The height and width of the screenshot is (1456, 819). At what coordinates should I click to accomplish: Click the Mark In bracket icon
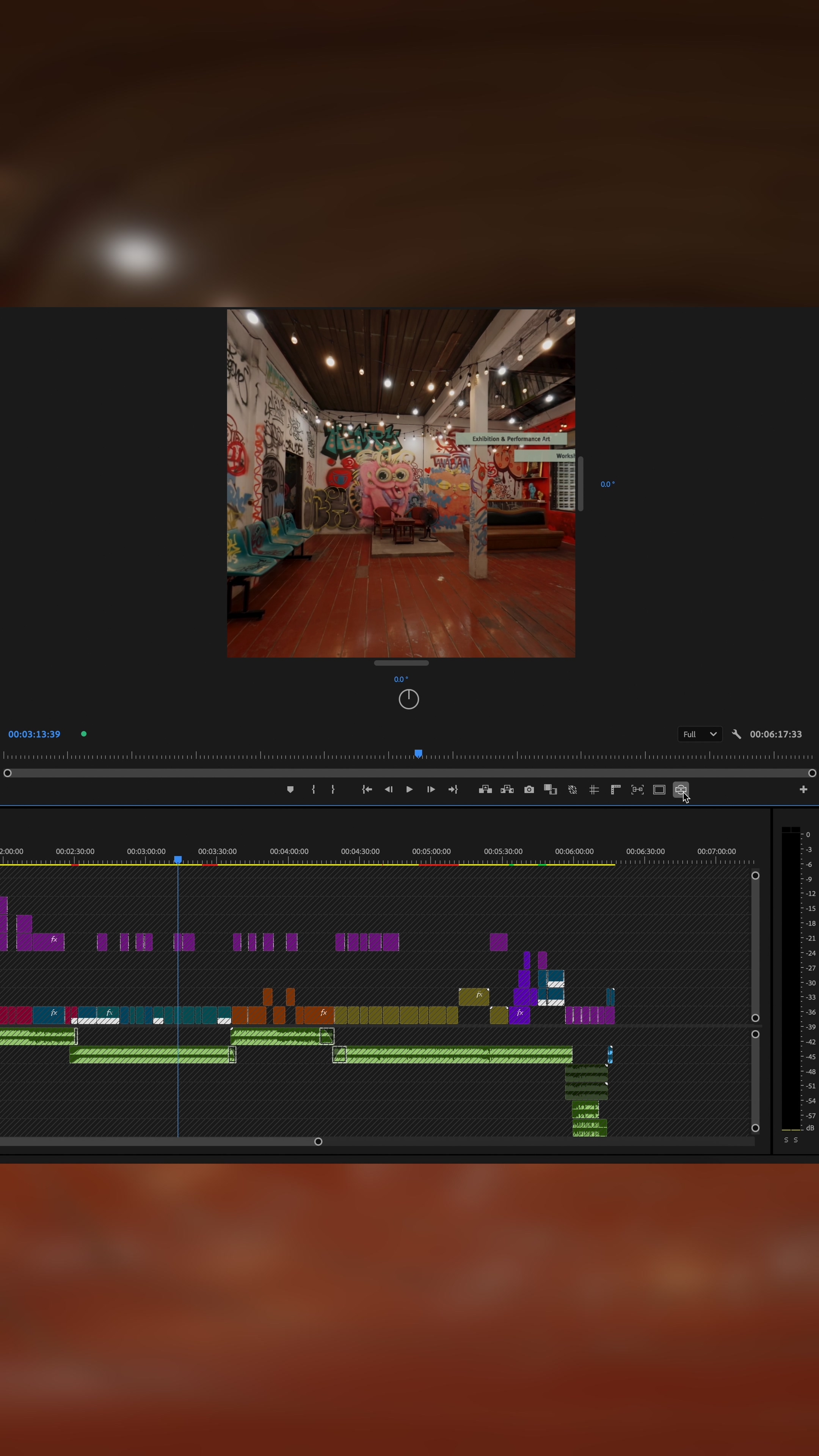[x=313, y=789]
